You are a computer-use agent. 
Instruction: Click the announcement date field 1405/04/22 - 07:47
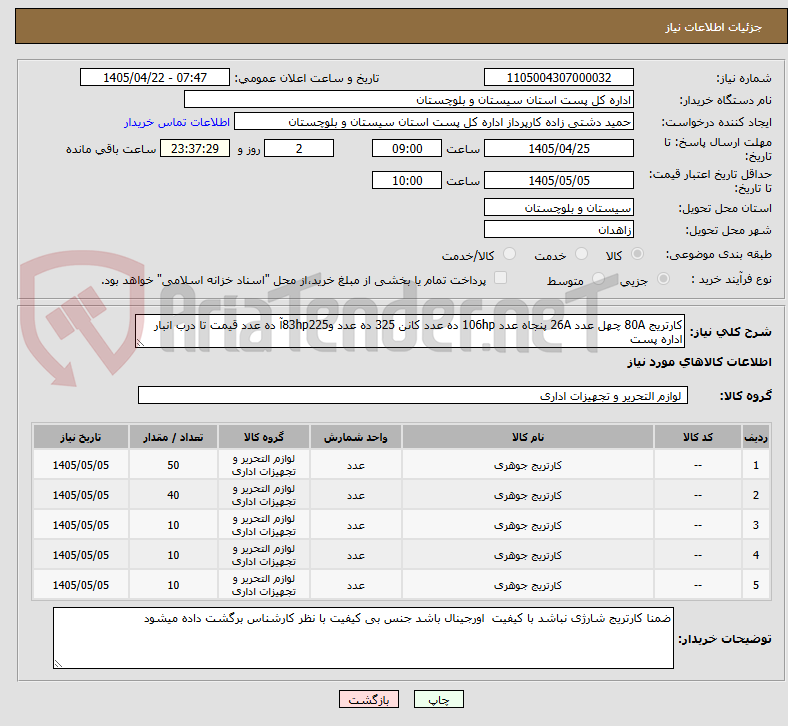pos(155,77)
